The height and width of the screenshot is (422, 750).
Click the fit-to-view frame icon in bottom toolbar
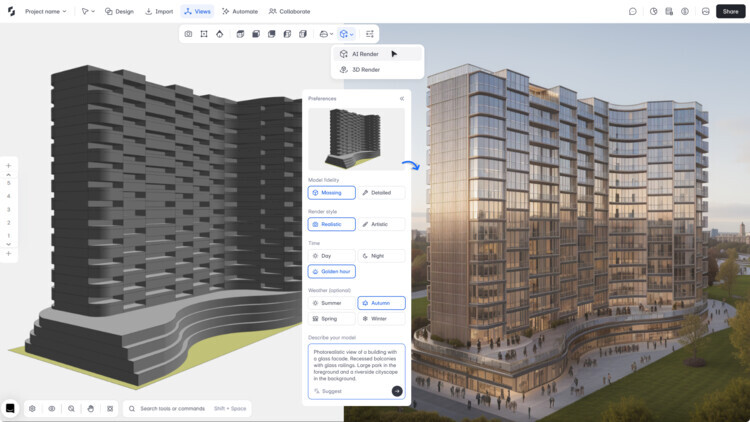click(x=110, y=409)
